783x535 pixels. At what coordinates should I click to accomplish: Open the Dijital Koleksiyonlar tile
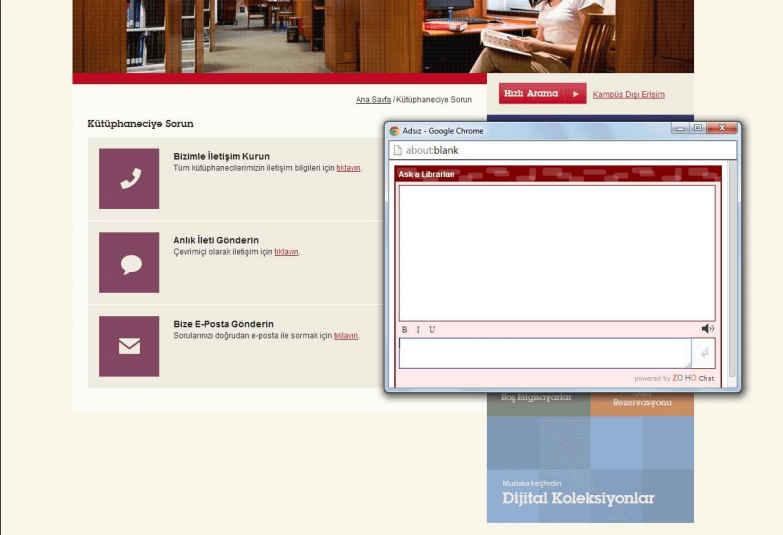(590, 470)
